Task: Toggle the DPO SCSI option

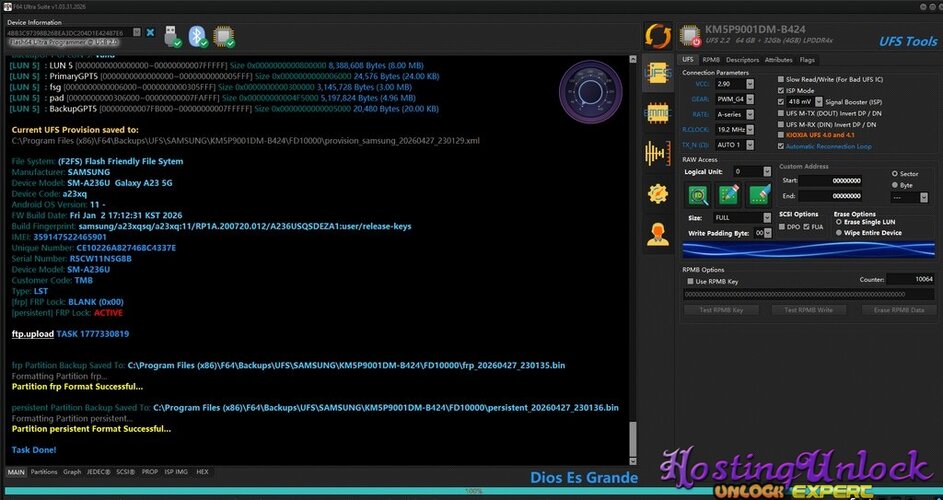Action: click(x=782, y=227)
